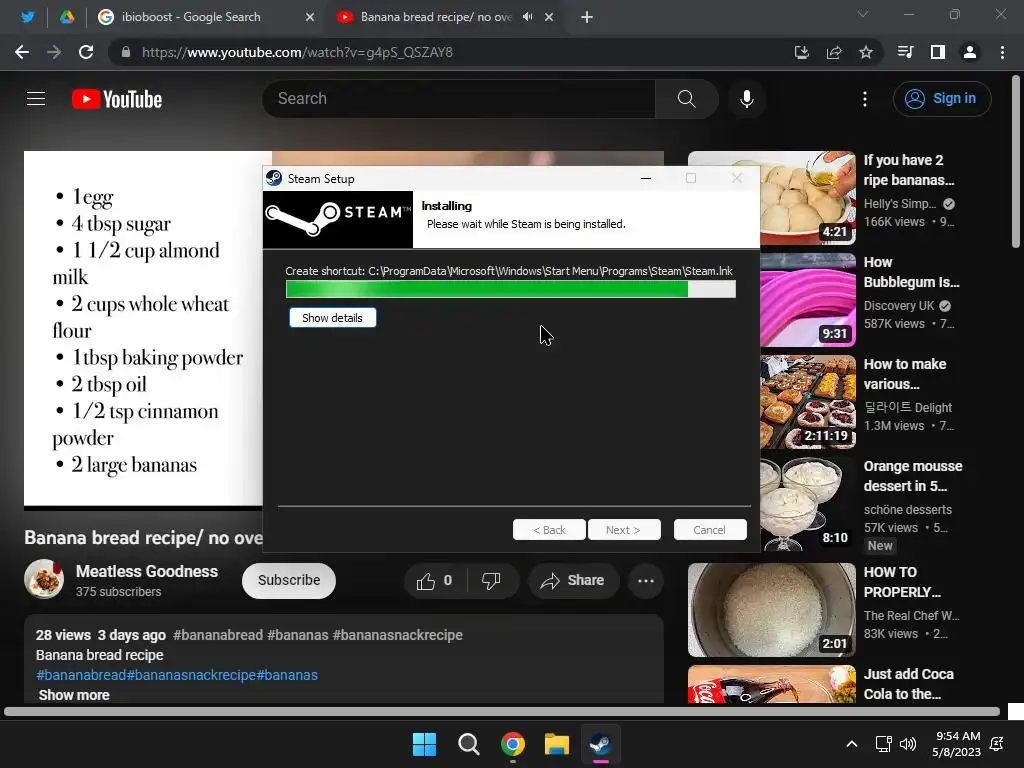The height and width of the screenshot is (768, 1024).
Task: Cancel the Steam Setup
Action: pos(710,530)
